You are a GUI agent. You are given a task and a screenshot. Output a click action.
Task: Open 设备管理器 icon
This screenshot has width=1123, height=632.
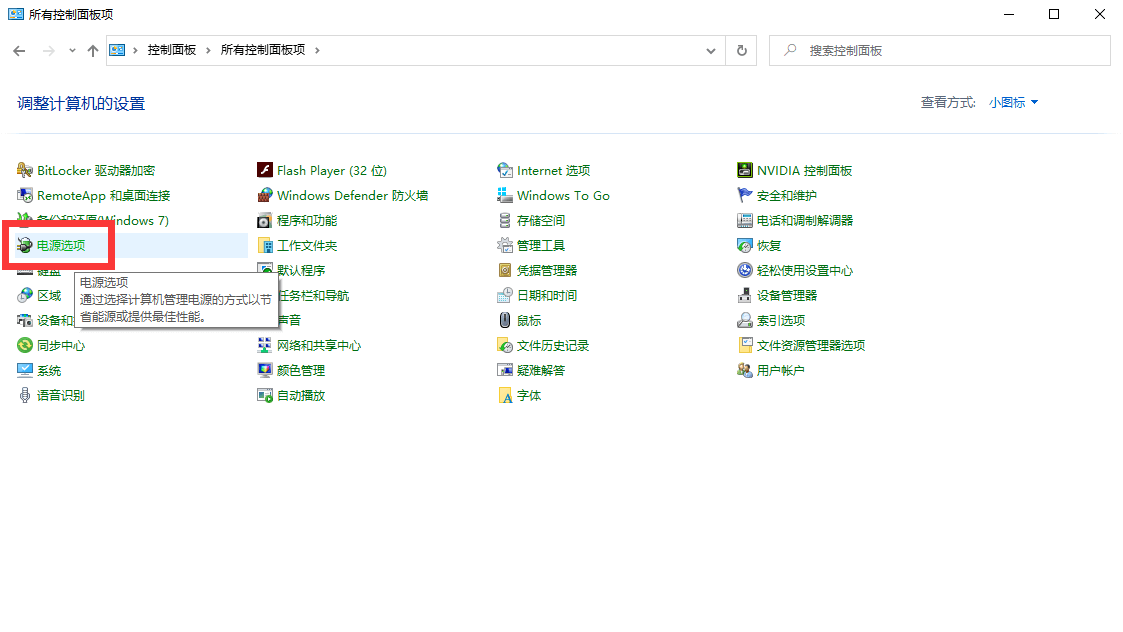[745, 295]
